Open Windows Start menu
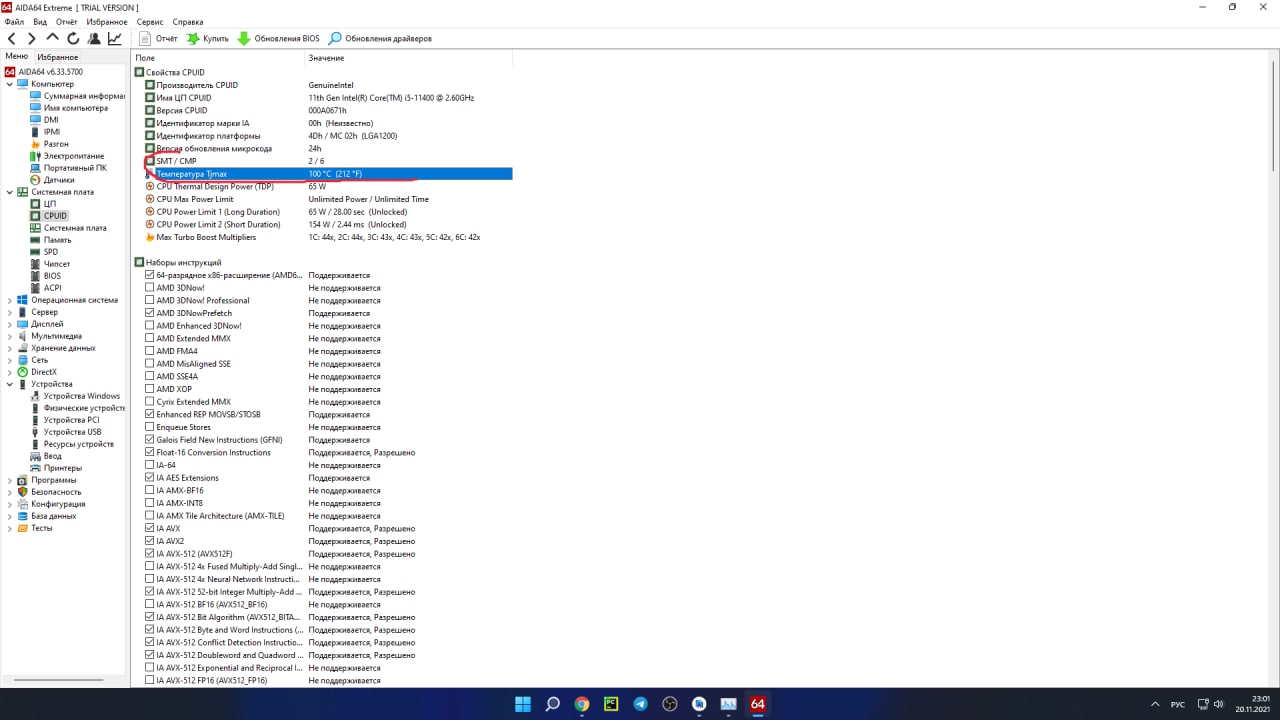This screenshot has height=720, width=1280. click(523, 704)
